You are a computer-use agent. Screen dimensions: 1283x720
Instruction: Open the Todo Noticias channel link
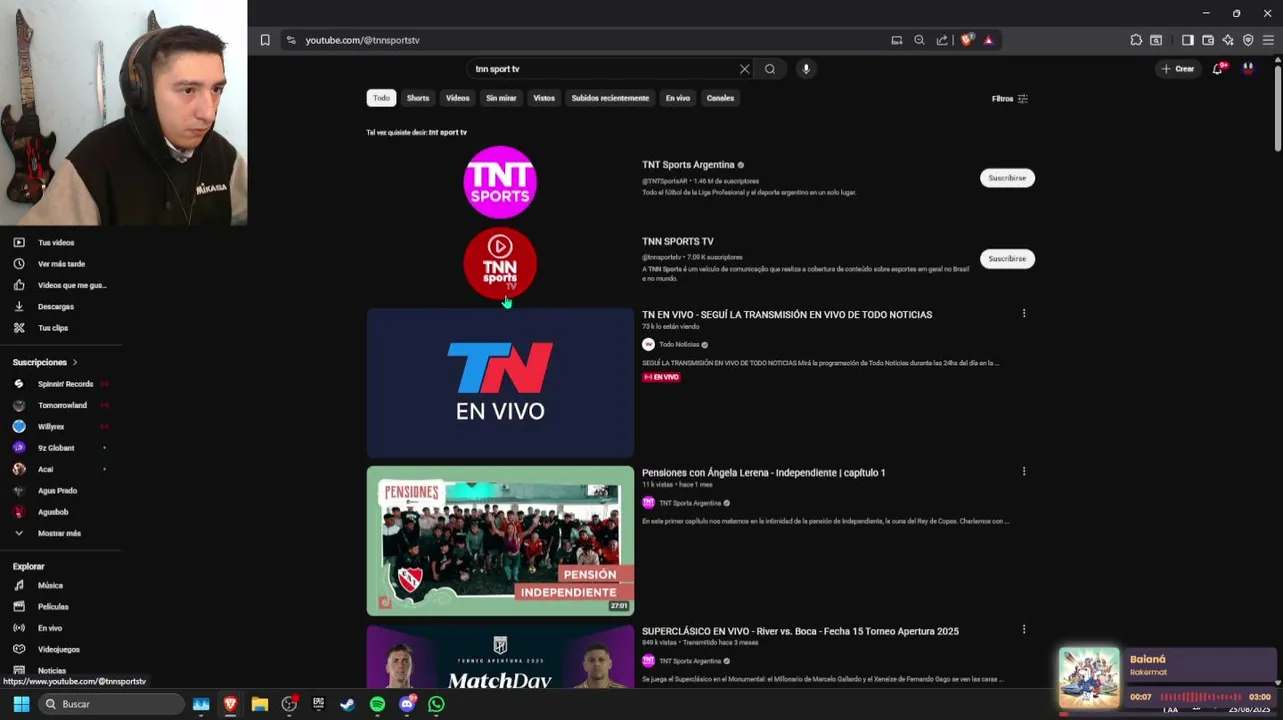pyautogui.click(x=679, y=345)
